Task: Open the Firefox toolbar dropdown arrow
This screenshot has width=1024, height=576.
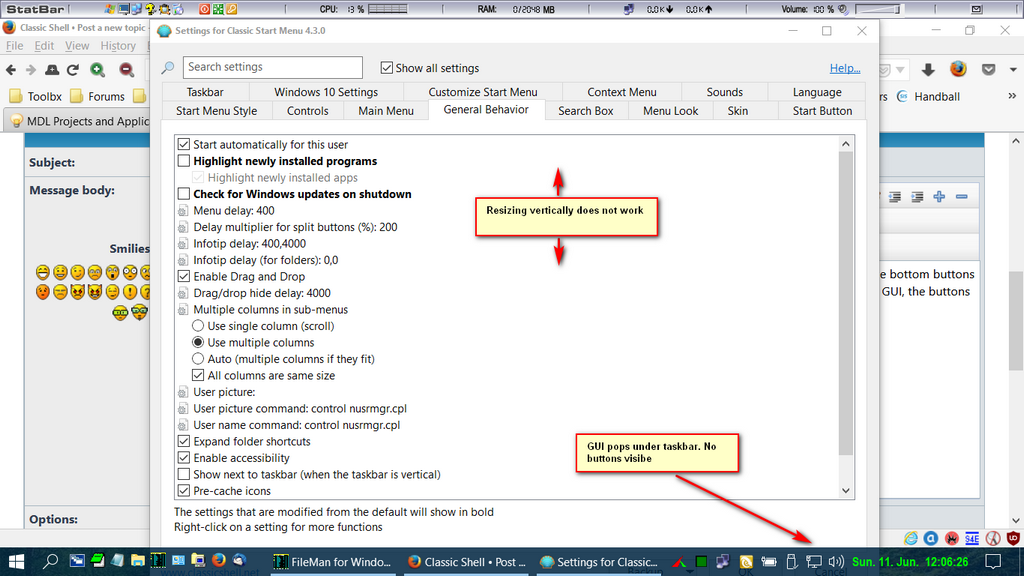Action: pos(1012,70)
